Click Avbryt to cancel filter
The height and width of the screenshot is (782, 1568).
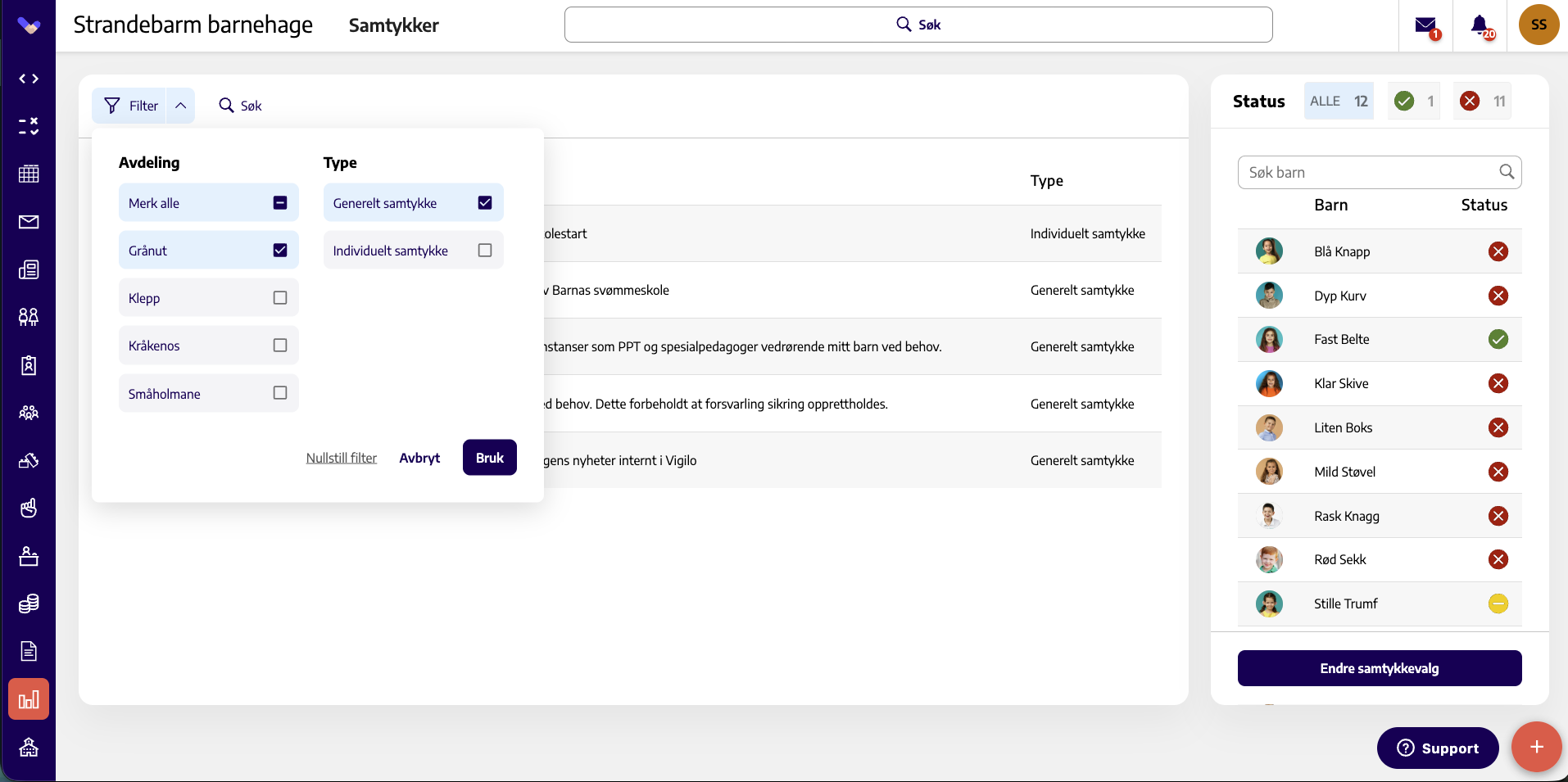coord(419,458)
